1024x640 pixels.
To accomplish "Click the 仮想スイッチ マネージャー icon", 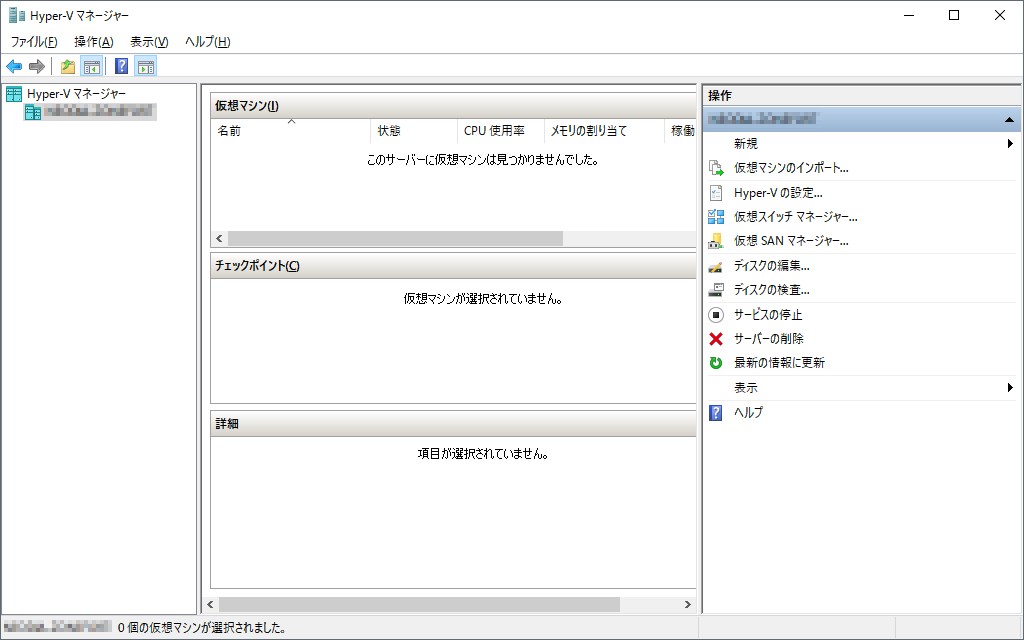I will 716,217.
